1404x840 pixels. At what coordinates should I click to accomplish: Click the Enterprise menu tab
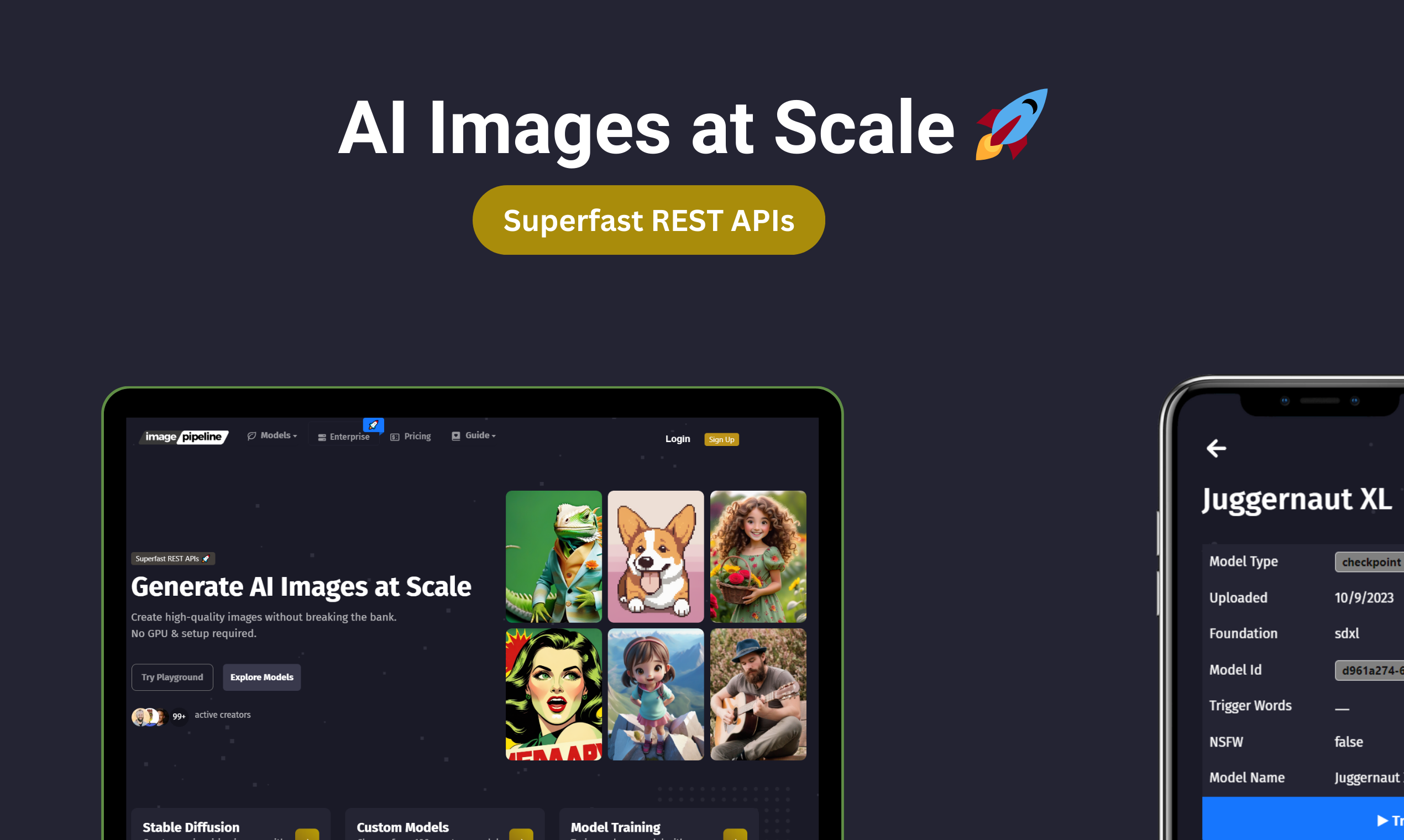347,436
